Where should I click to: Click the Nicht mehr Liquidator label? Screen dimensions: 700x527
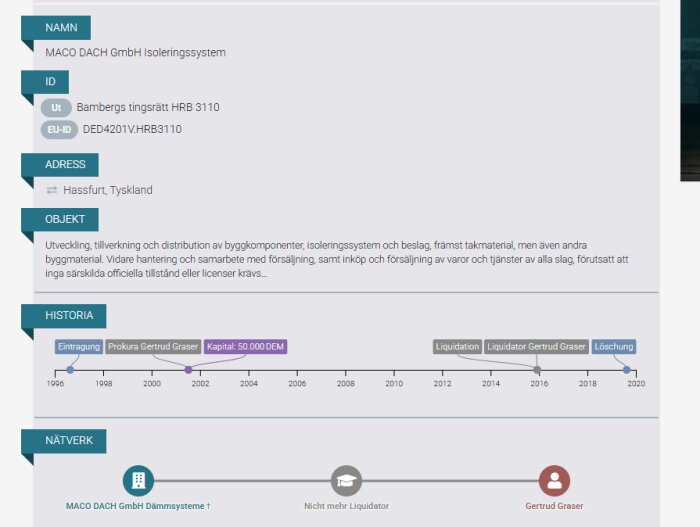tap(346, 506)
